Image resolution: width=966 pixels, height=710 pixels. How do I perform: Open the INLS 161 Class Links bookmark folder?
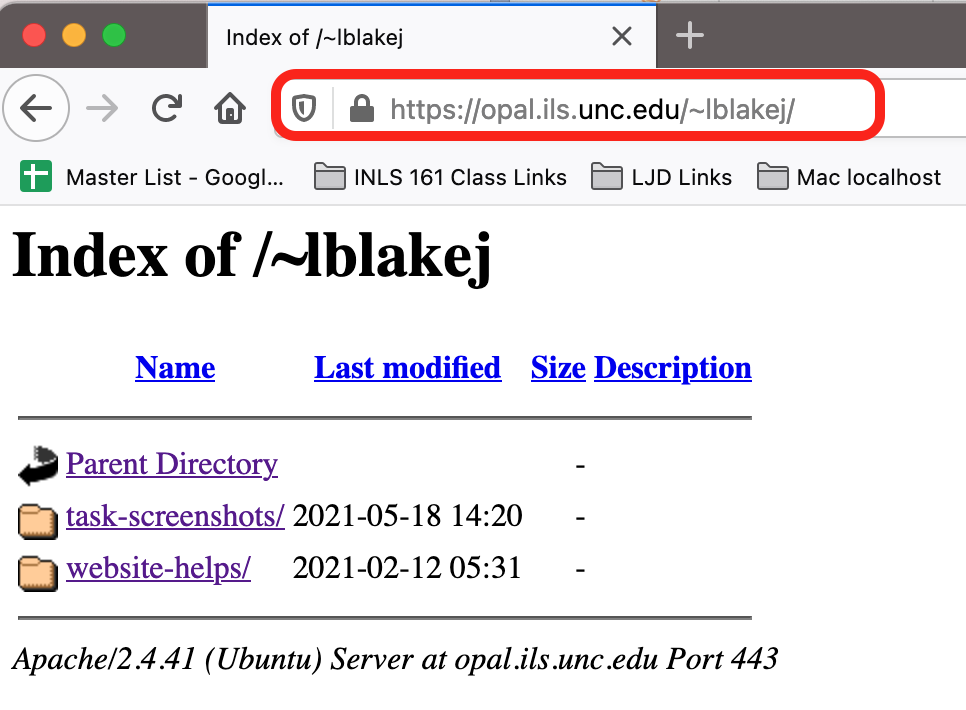(x=441, y=178)
